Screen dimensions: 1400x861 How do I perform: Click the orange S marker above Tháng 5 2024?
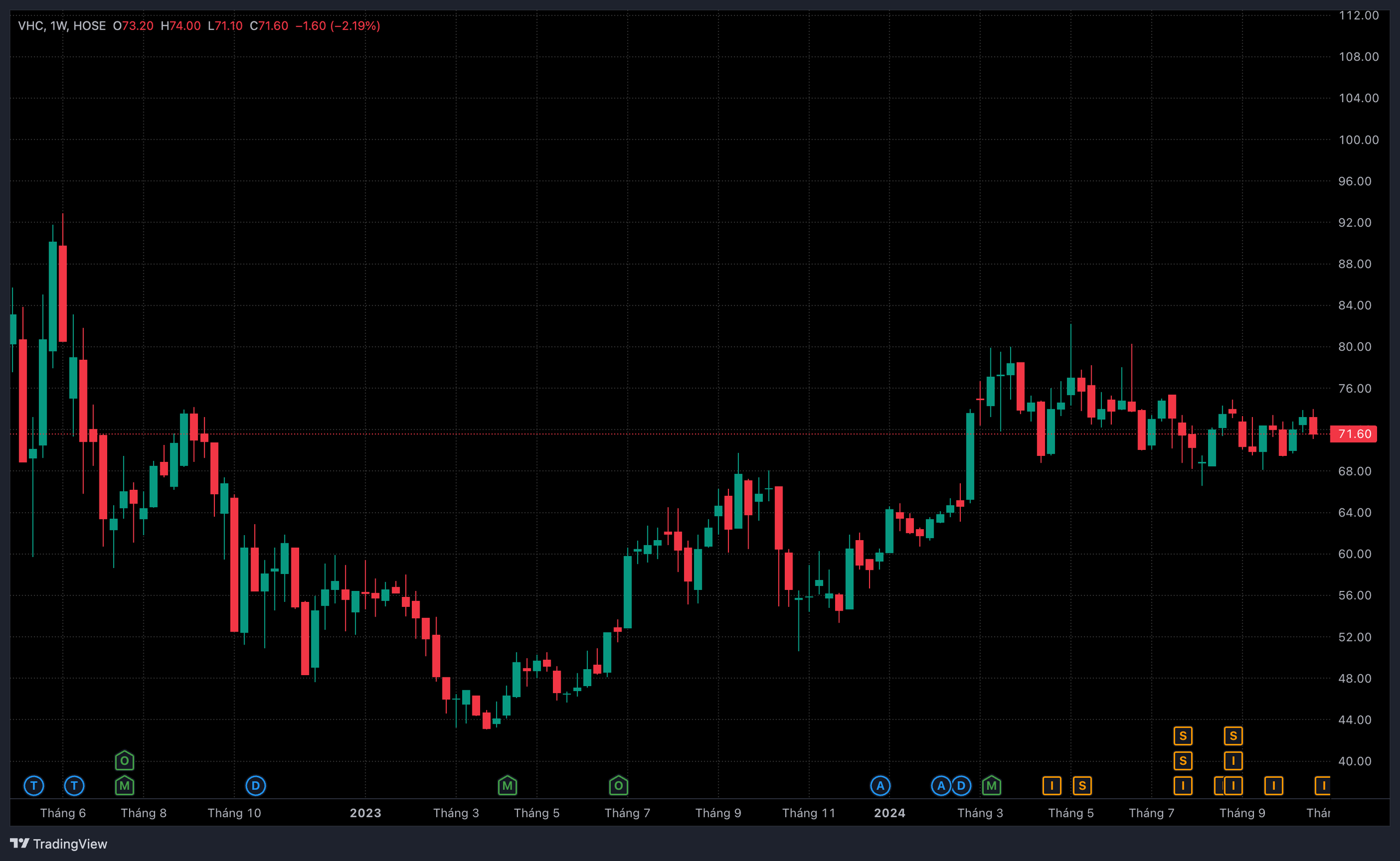(x=1082, y=786)
